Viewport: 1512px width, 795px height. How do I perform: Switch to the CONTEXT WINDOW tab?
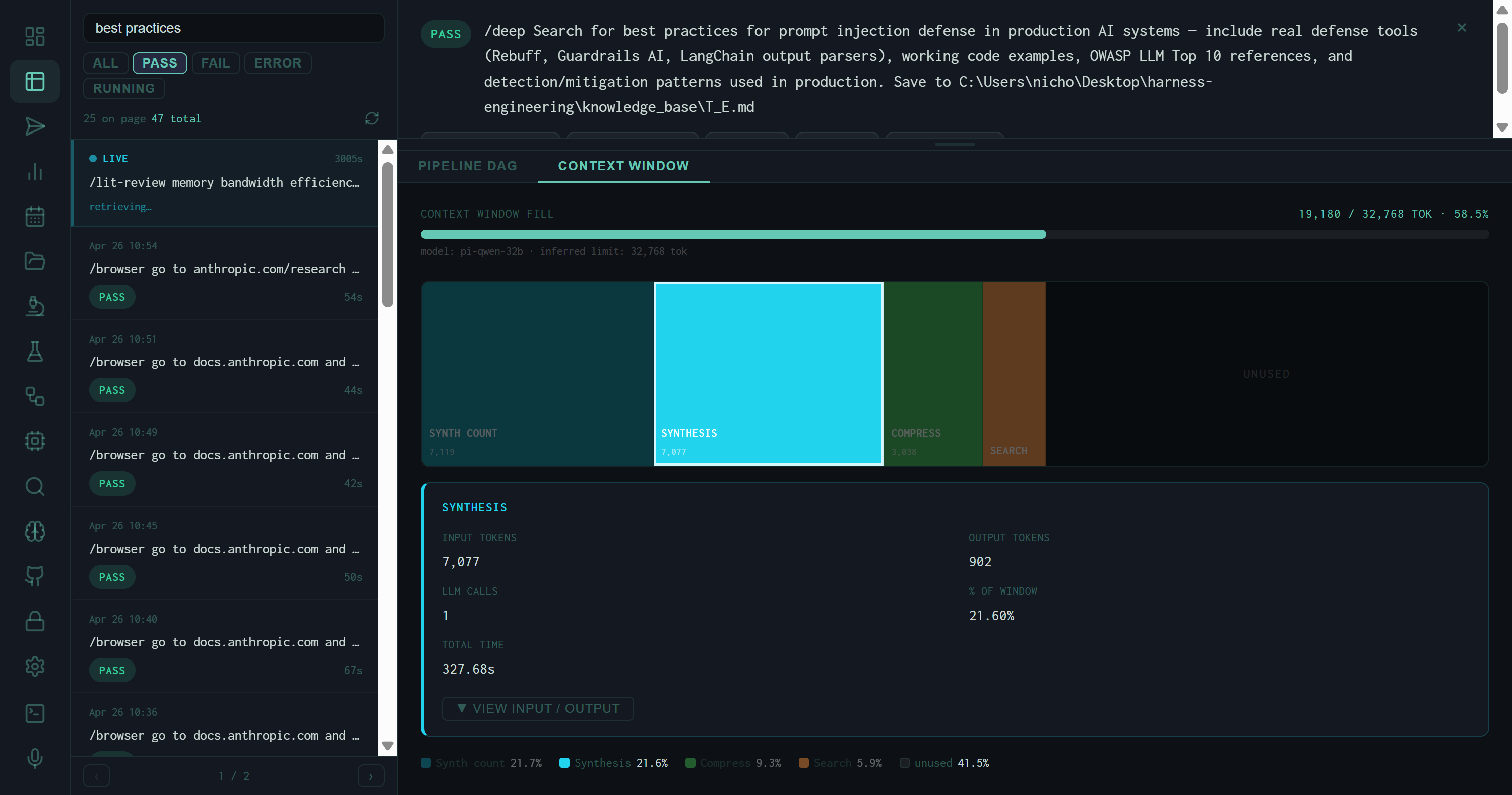point(623,166)
